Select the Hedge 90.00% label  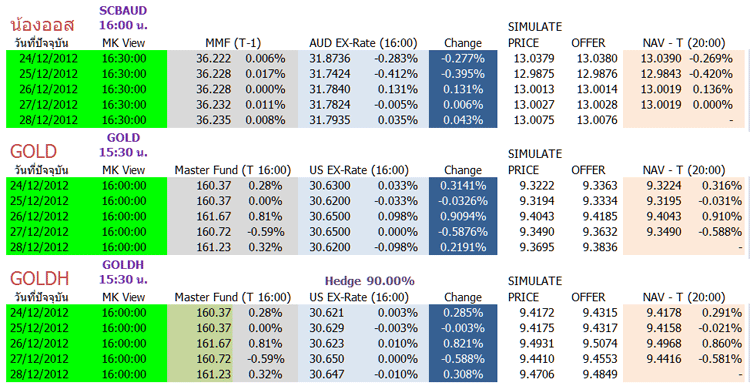369,281
